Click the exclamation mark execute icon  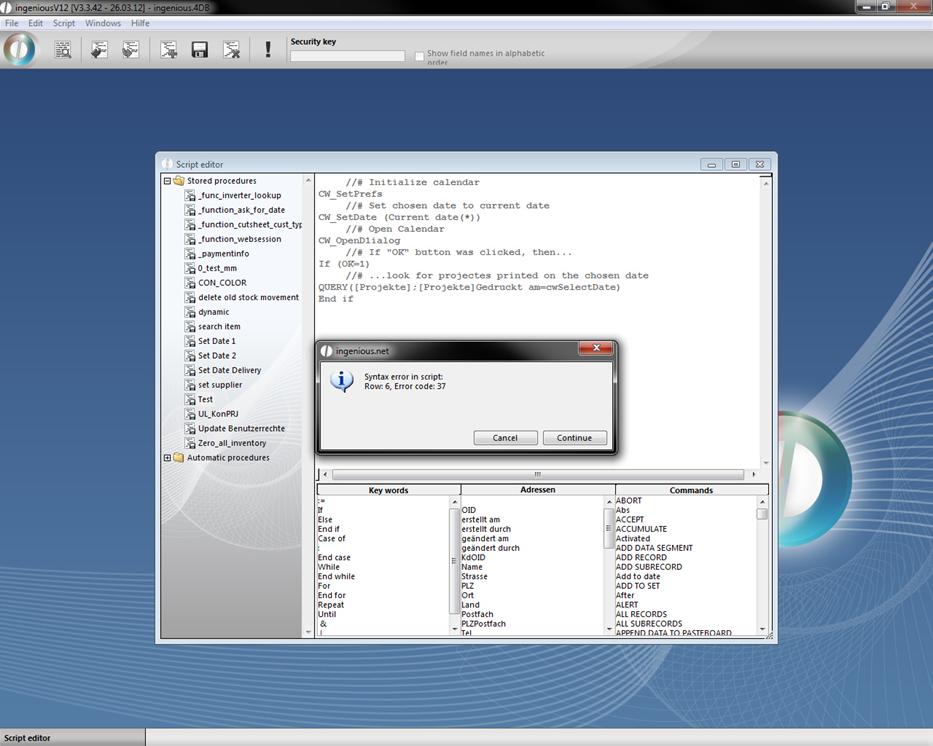coord(268,50)
